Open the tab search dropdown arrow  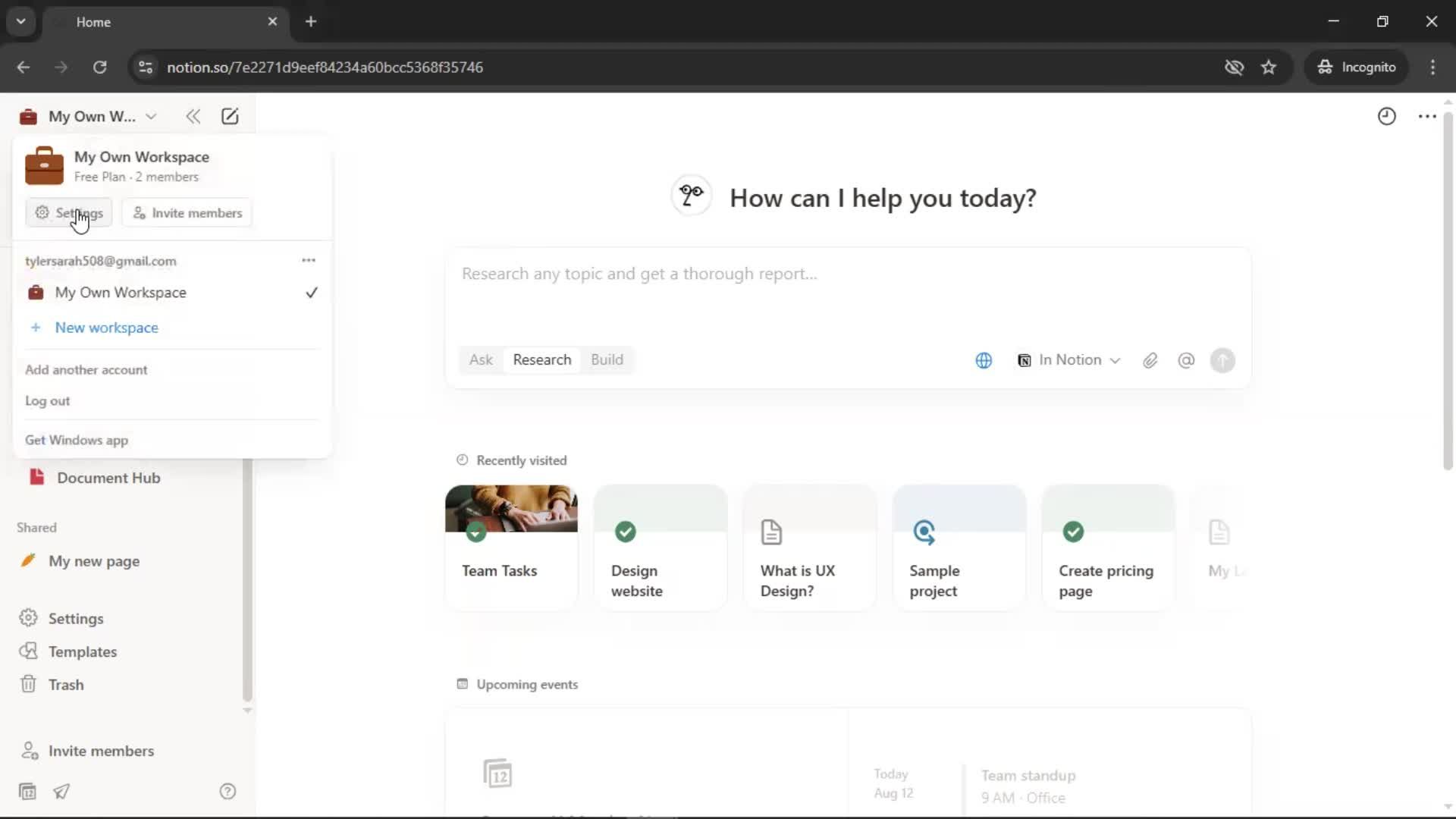(x=21, y=21)
